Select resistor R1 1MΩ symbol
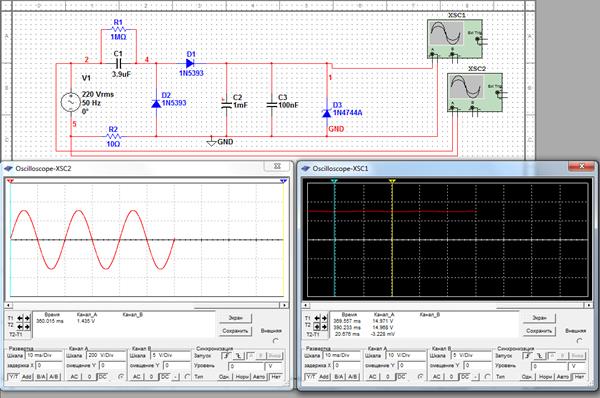The image size is (600, 398). 118,29
